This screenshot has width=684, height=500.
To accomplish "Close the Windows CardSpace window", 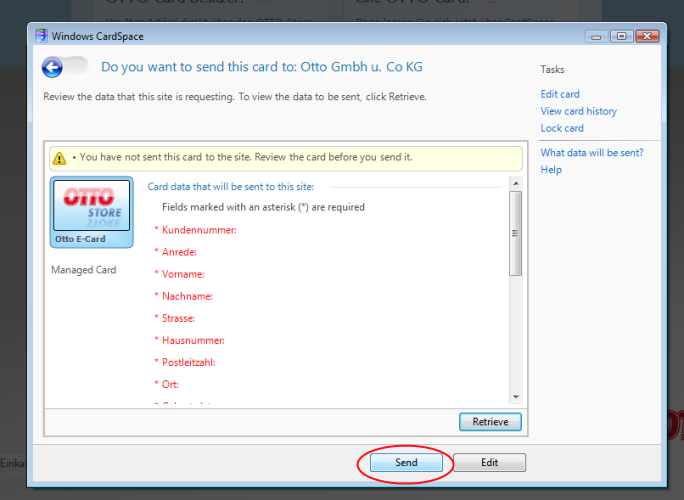I will point(647,36).
